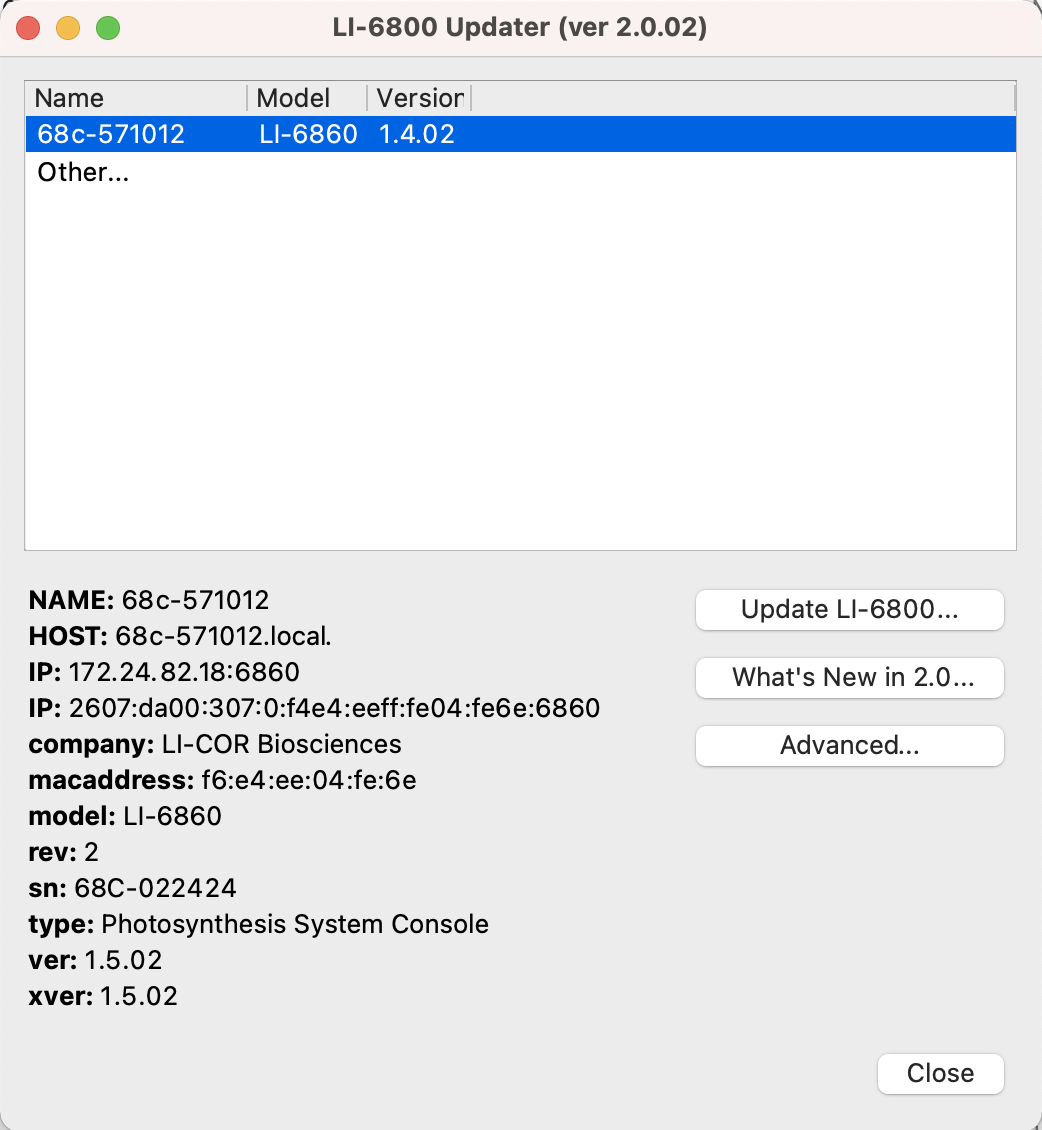The width and height of the screenshot is (1042, 1130).
Task: Click the 1.4.02 version cell
Action: click(417, 134)
